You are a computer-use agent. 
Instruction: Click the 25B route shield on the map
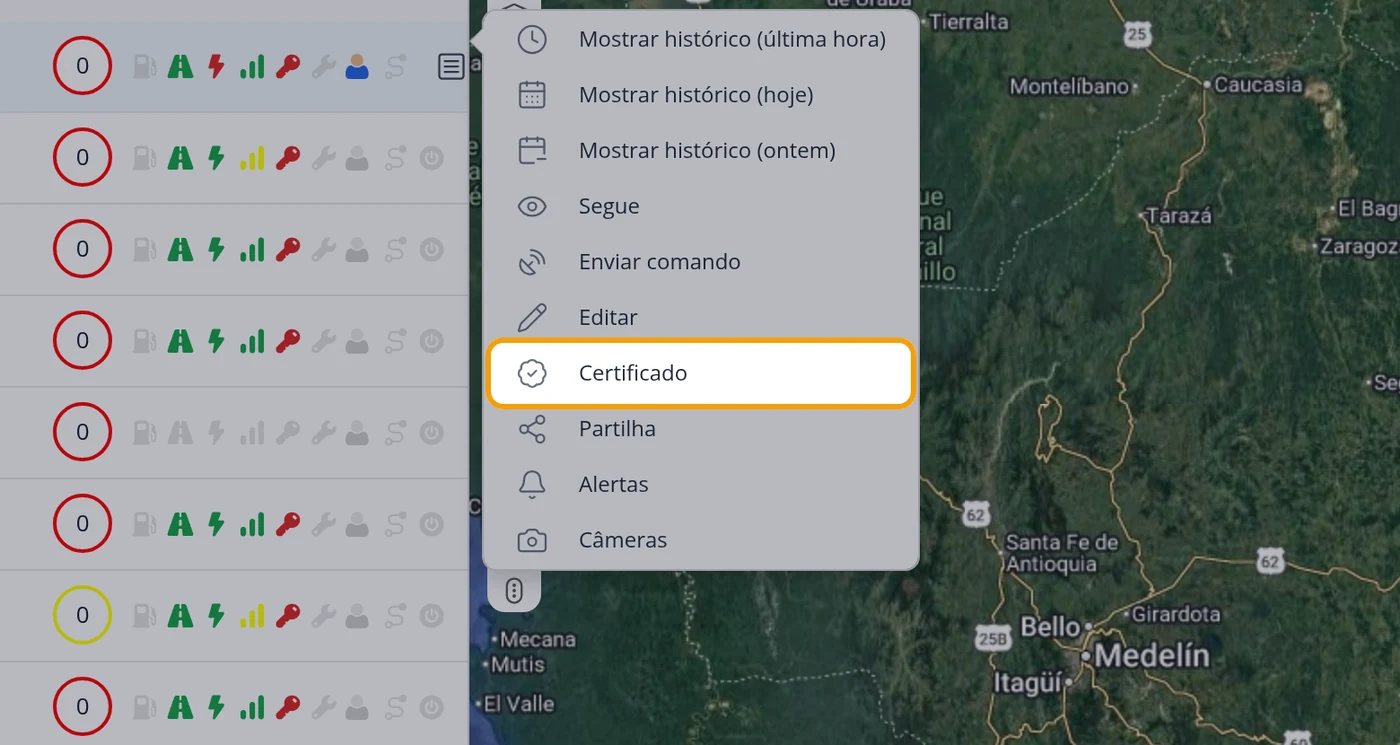tap(991, 639)
